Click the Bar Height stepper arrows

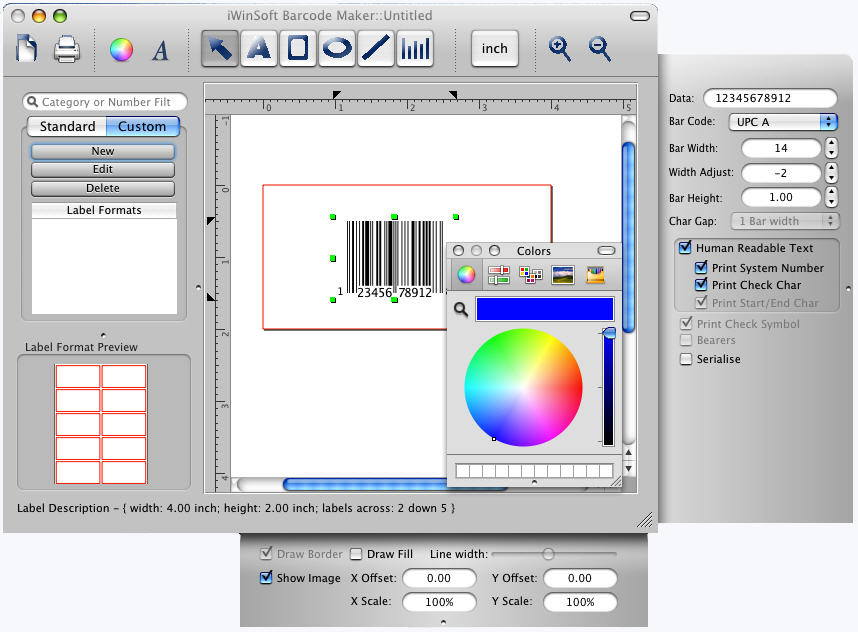(x=831, y=197)
